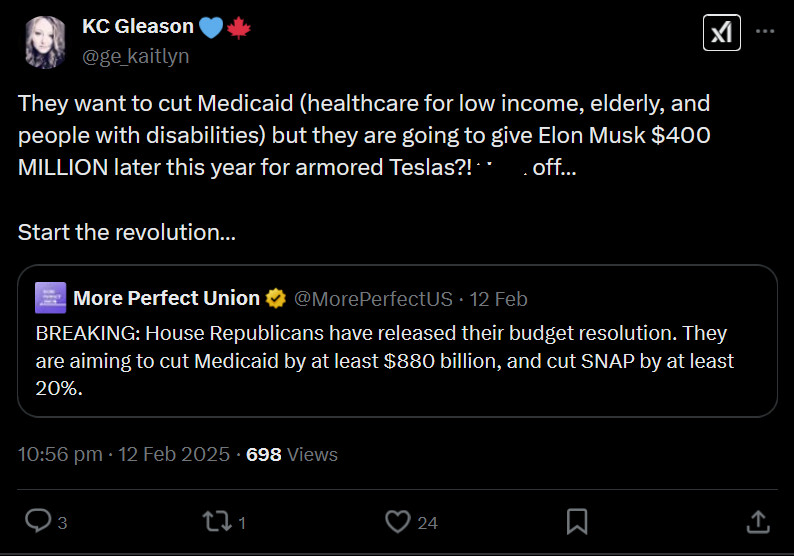This screenshot has height=556, width=794.
Task: Click the quoted post's 12 Feb date
Action: pos(497,298)
